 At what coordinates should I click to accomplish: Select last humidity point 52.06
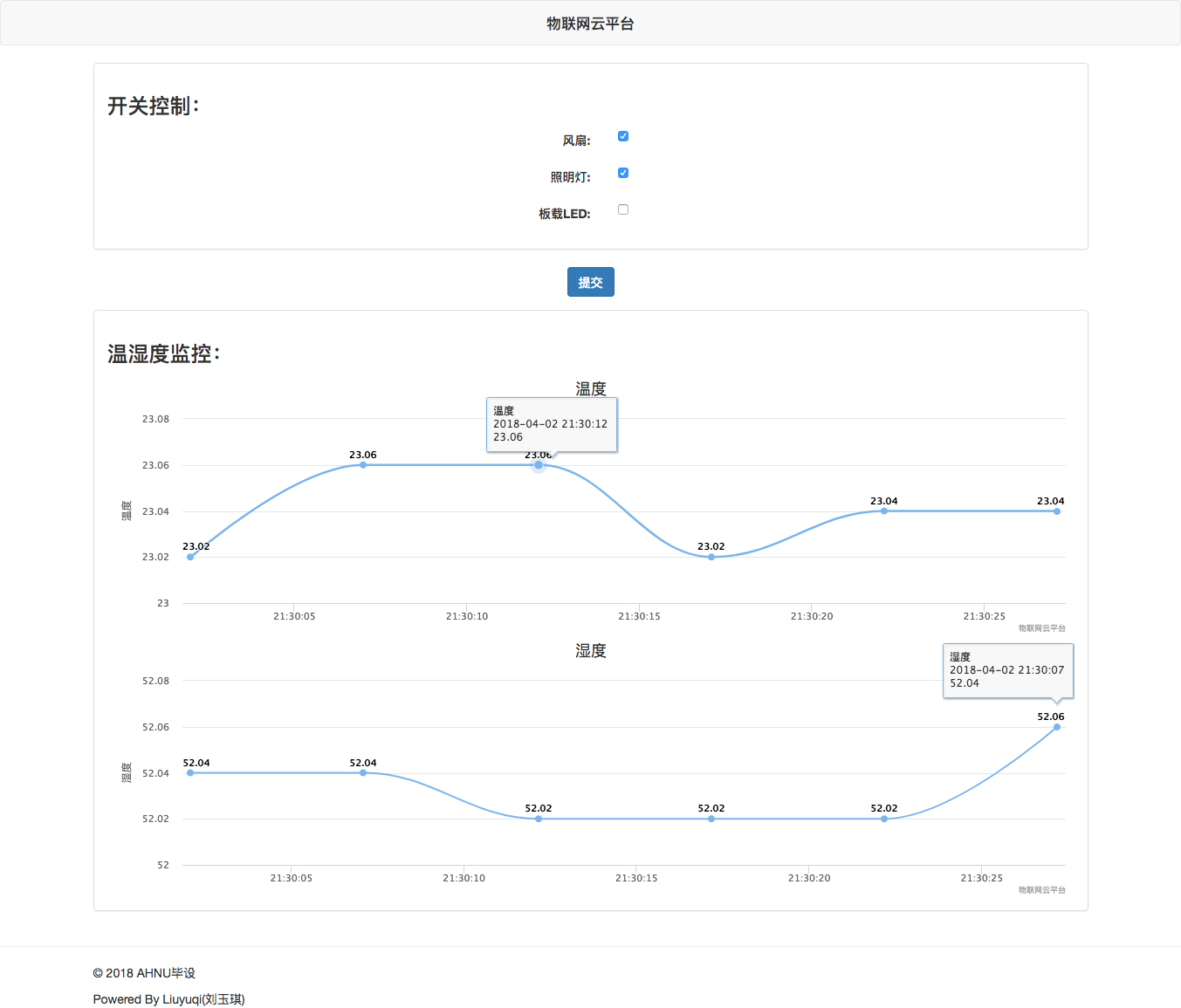coord(1057,727)
